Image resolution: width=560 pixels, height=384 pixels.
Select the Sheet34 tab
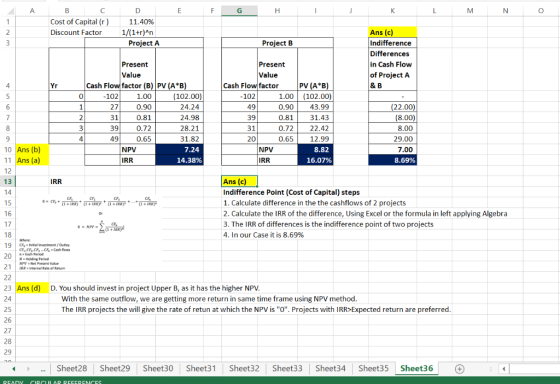pos(330,368)
